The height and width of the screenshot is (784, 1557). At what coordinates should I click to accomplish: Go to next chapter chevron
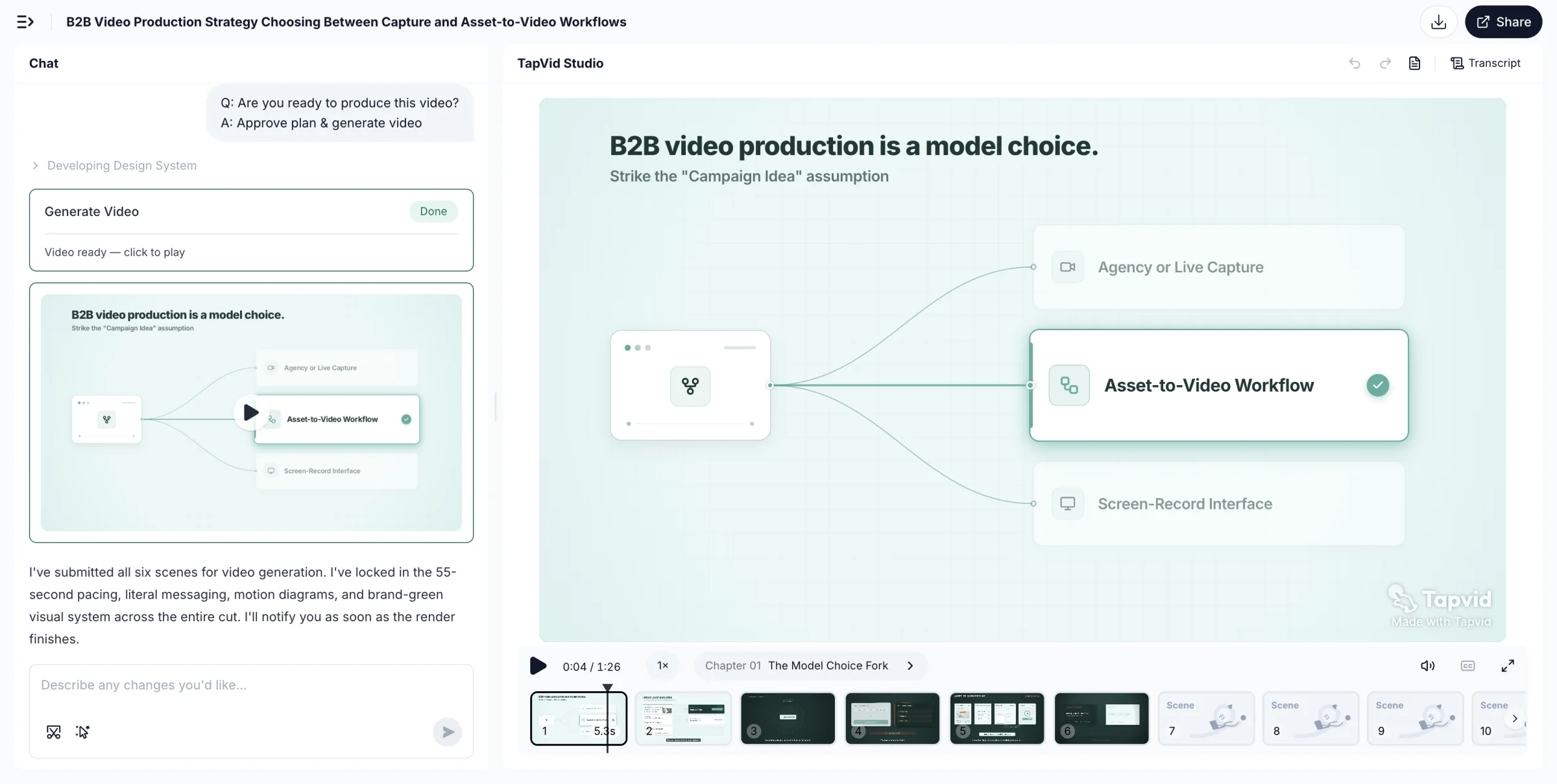(x=910, y=666)
